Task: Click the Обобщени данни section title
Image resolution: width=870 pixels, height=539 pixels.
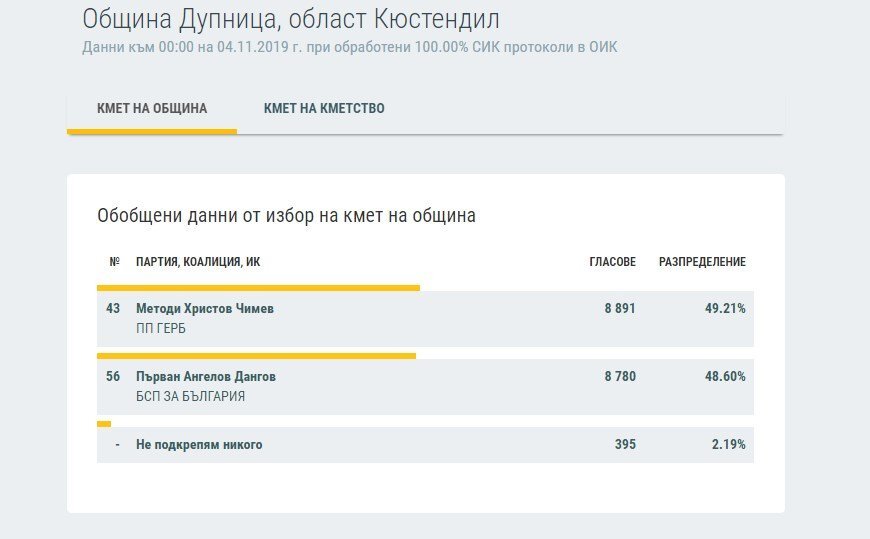Action: coord(286,215)
